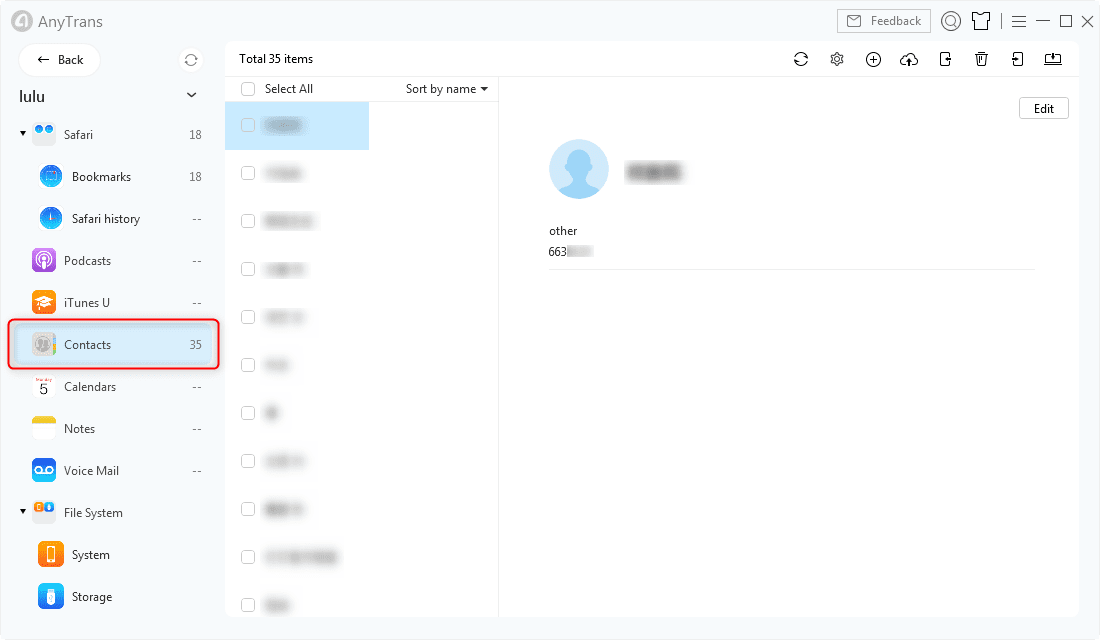Viewport: 1100px width, 640px height.
Task: Collapse the File System tree arrow
Action: tap(23, 512)
